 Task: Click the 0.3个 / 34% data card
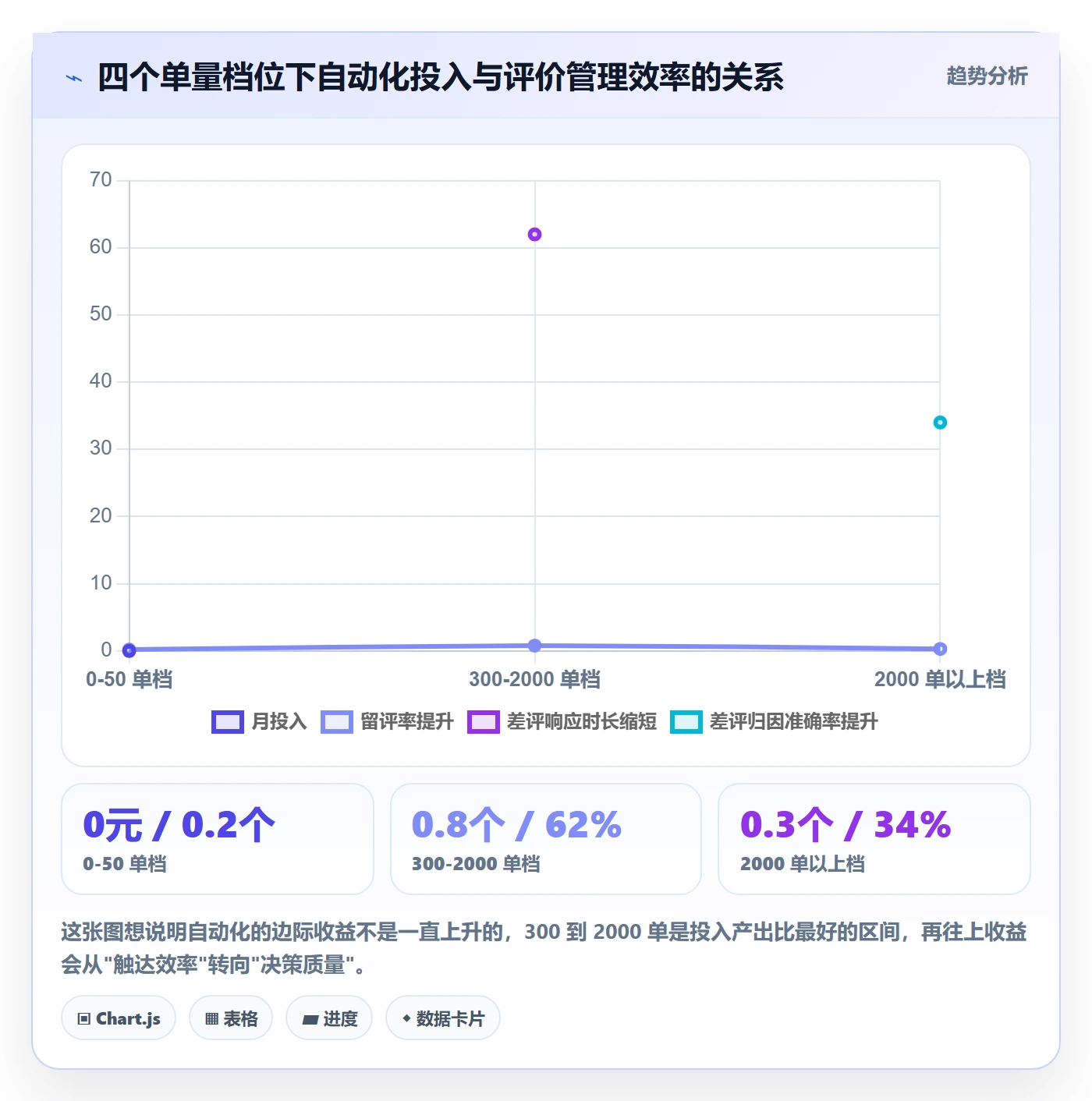[874, 839]
